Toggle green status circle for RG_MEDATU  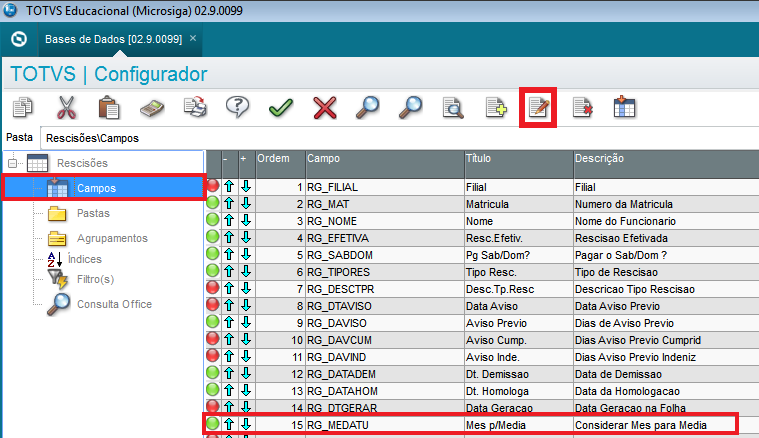pyautogui.click(x=213, y=423)
